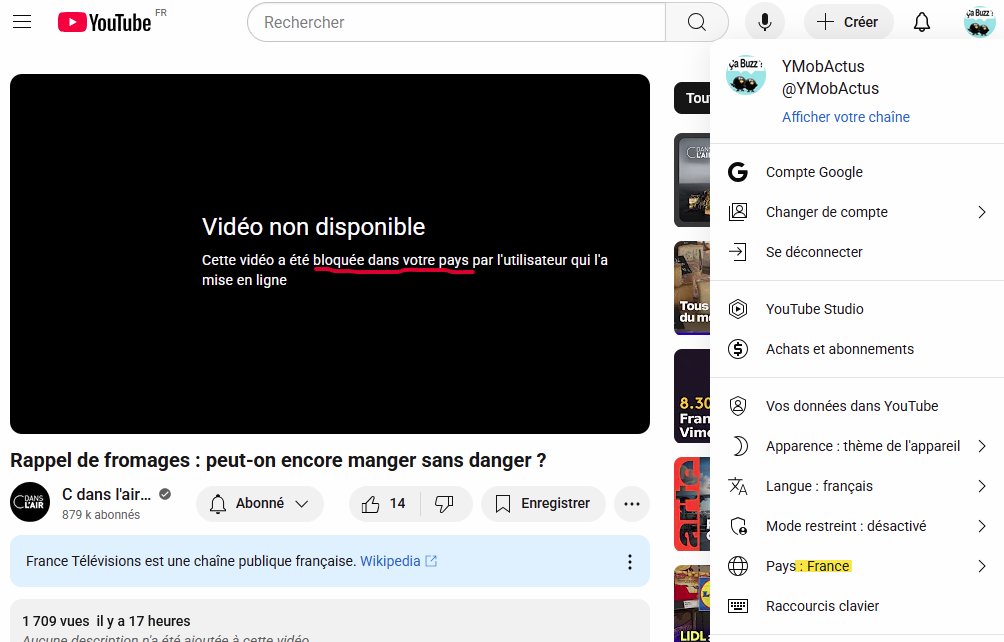Select Langue : français entry
The width and height of the screenshot is (1004, 642).
coord(857,486)
